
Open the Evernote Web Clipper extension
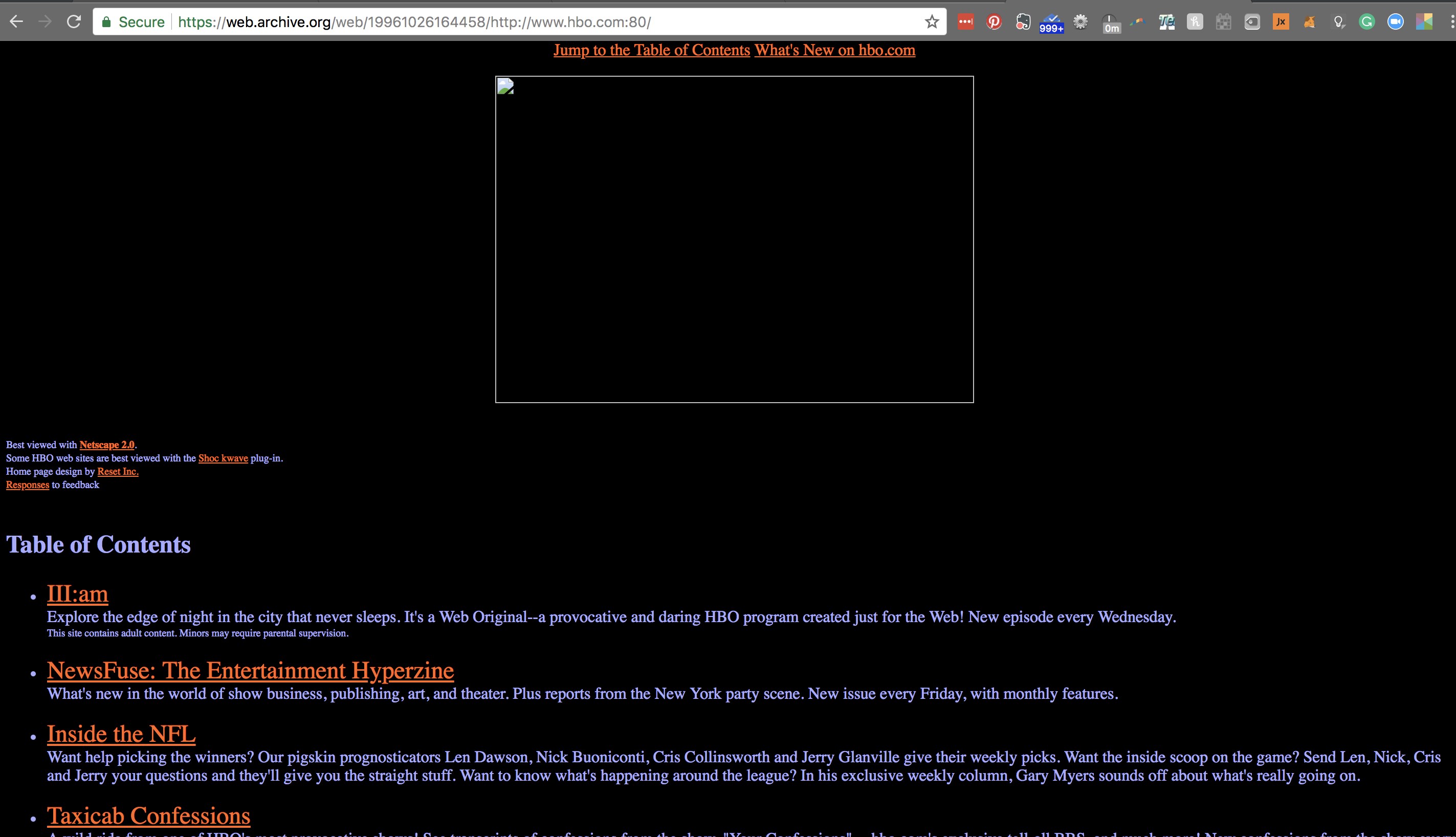click(1024, 21)
